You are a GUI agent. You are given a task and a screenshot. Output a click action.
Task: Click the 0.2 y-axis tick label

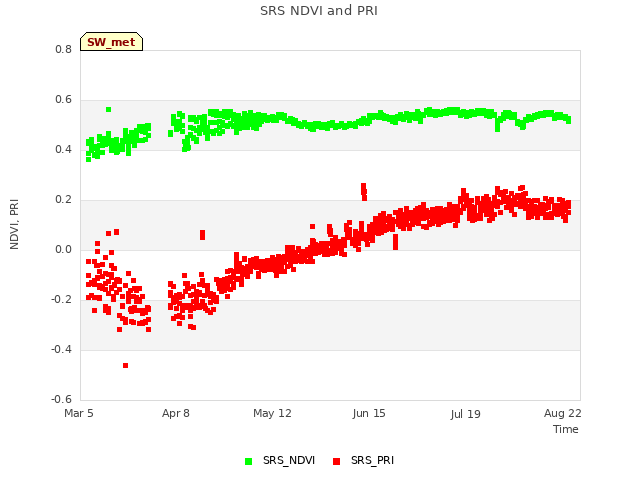coord(63,199)
